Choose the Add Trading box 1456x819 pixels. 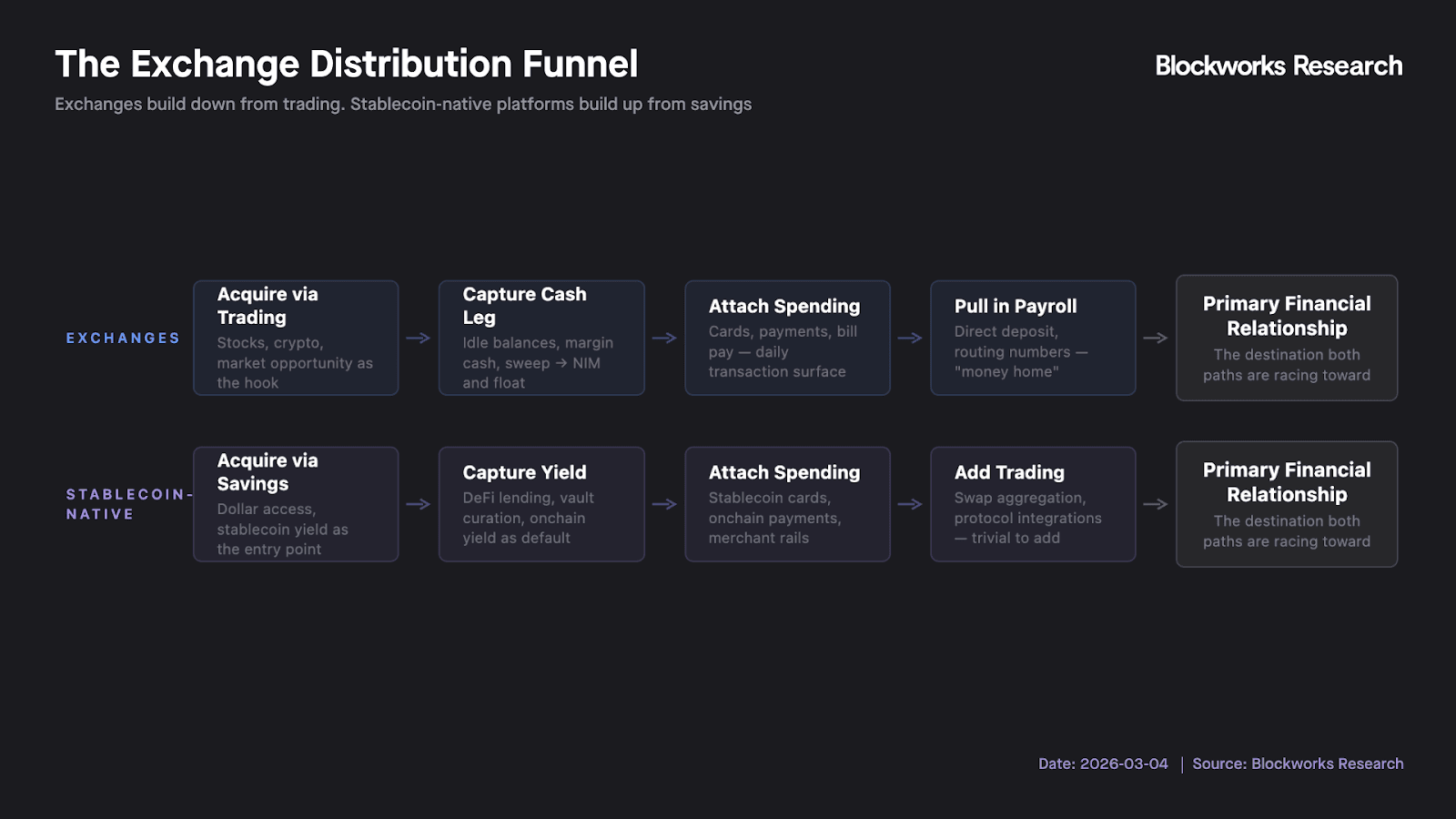point(1033,504)
